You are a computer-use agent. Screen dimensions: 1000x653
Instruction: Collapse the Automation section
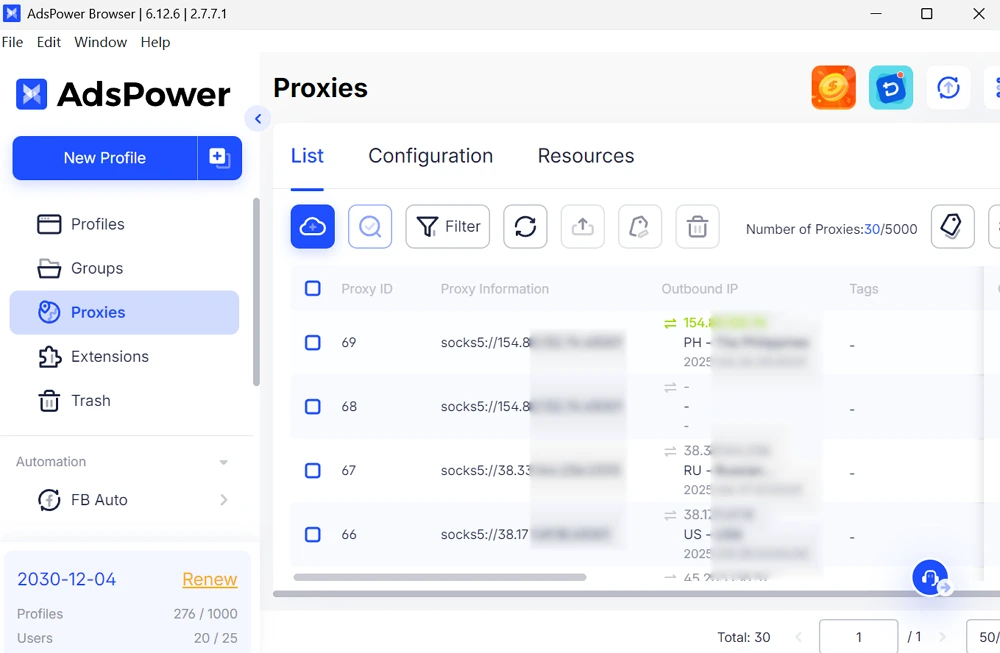tap(223, 462)
